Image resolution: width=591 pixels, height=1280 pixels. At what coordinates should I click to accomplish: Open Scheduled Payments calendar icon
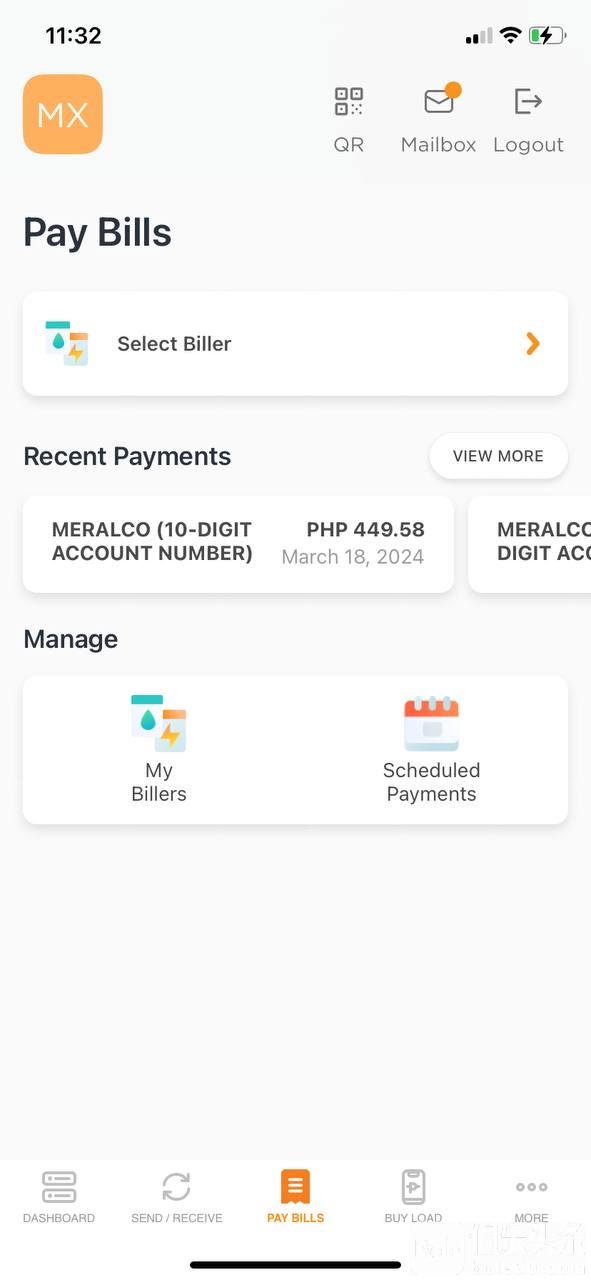tap(431, 724)
